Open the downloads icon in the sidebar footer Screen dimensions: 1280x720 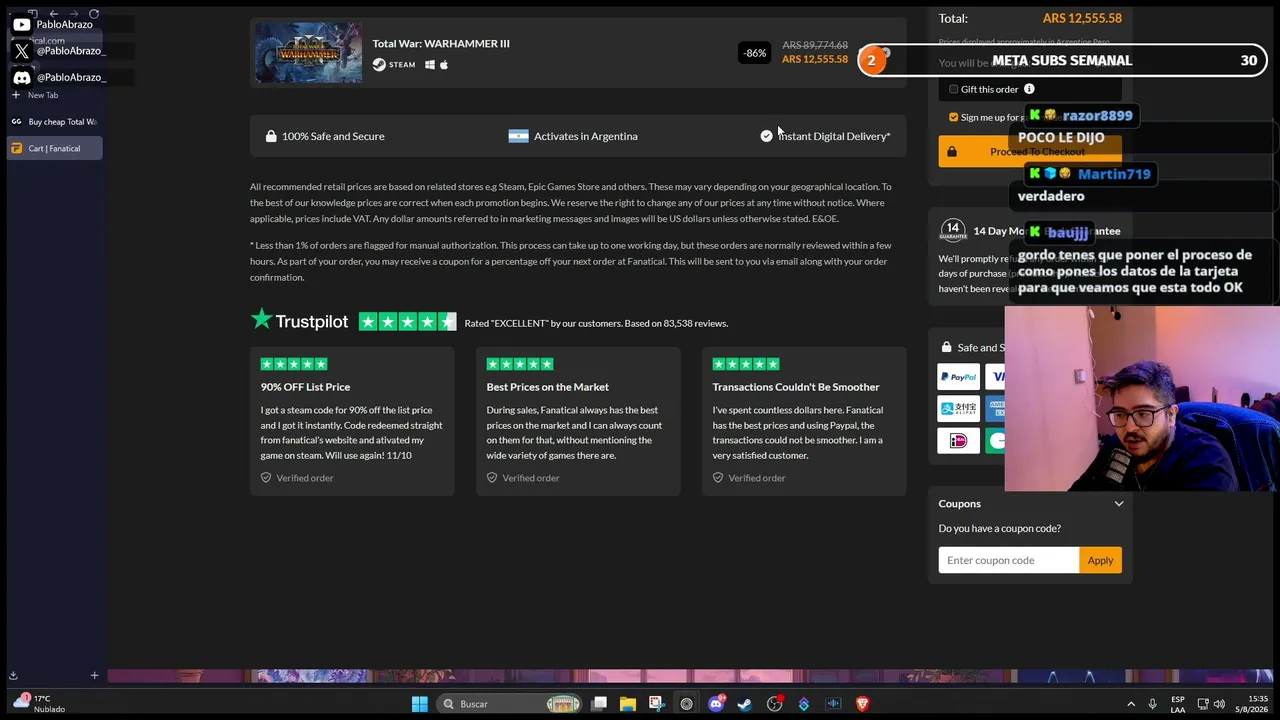[x=13, y=675]
